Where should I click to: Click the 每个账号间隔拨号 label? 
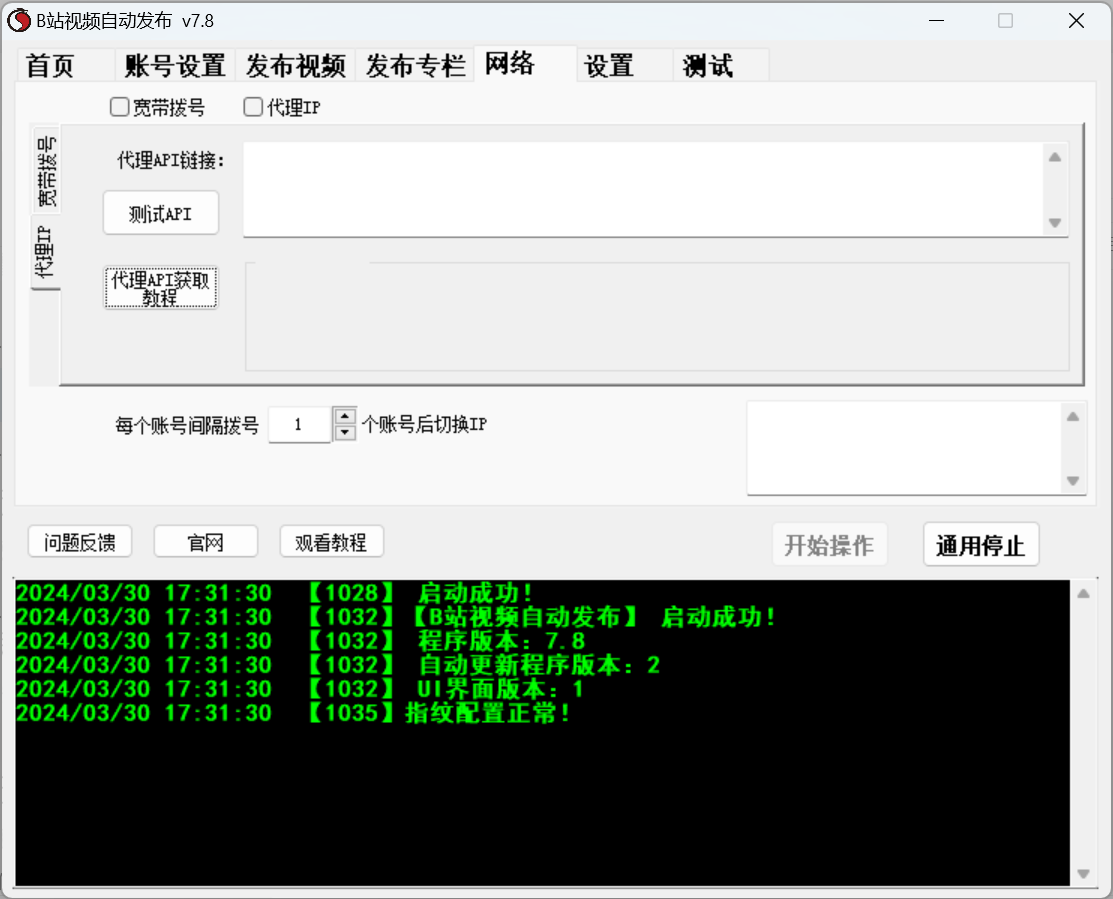(x=187, y=426)
